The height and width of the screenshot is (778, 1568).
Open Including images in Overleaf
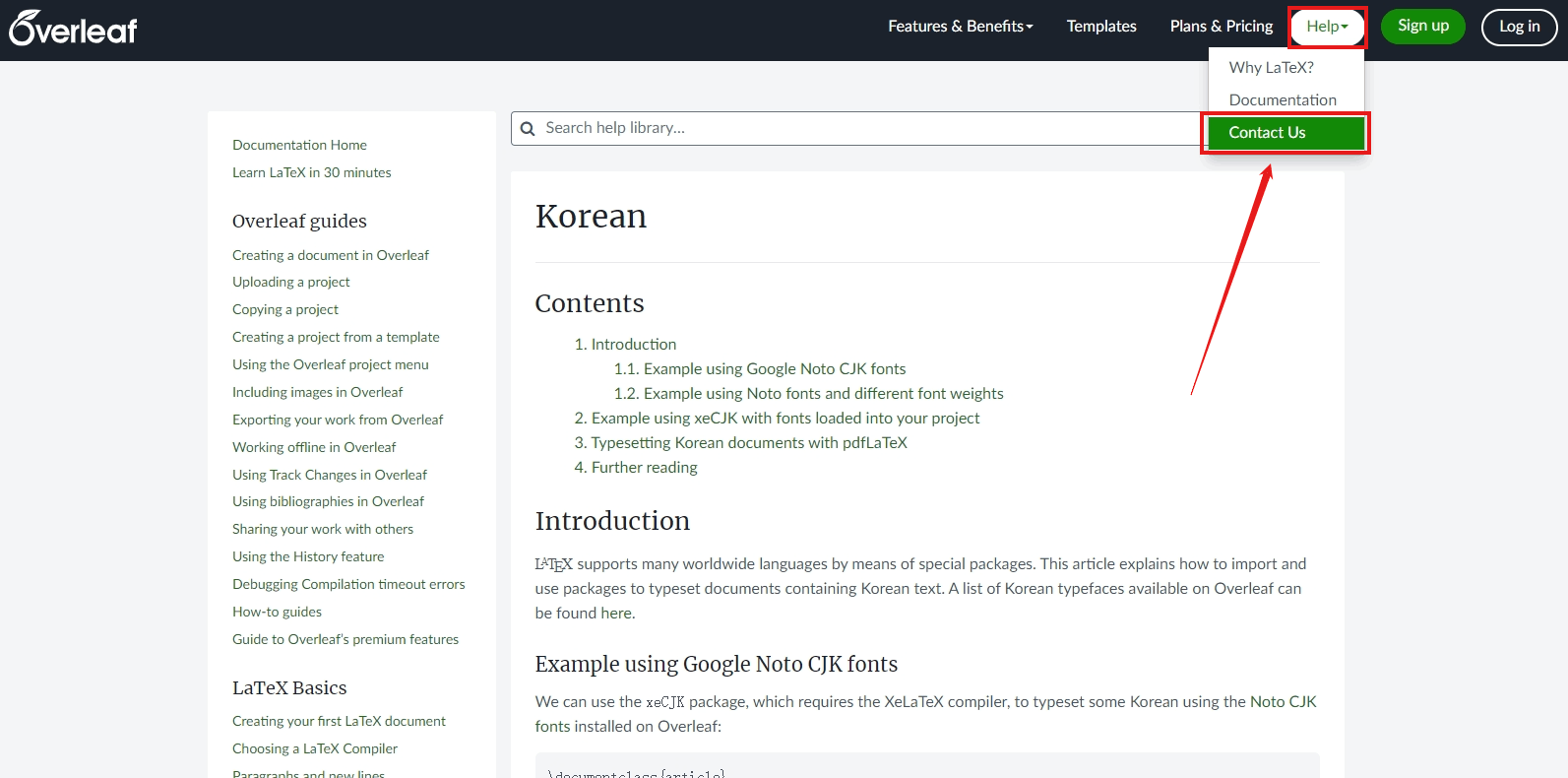[x=318, y=392]
